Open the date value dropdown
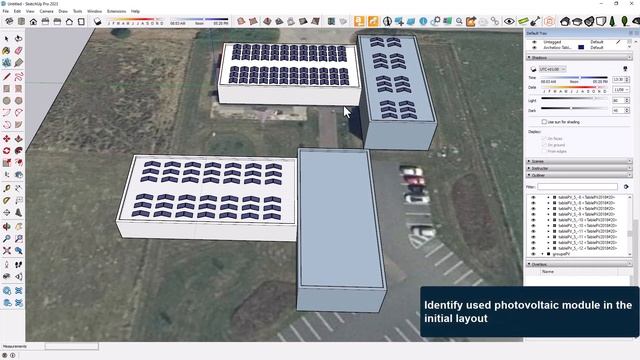The width and height of the screenshot is (640, 360). tap(621, 89)
